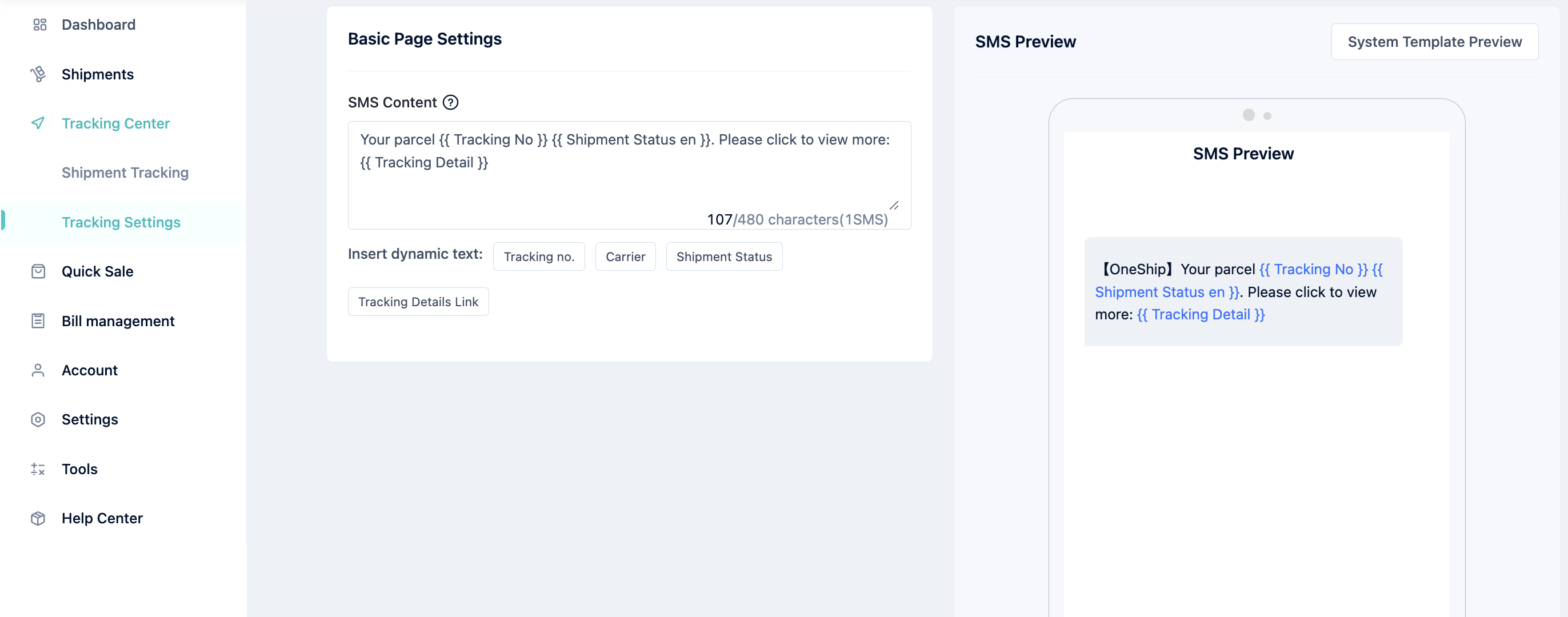
Task: Select Tracking Settings submenu item
Action: (121, 222)
